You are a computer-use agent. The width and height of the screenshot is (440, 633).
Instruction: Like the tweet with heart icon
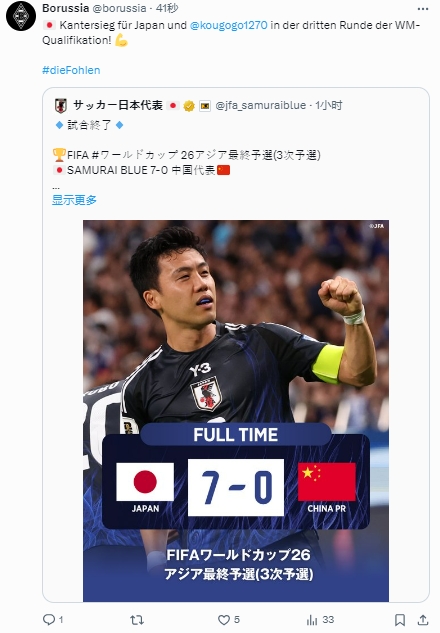click(x=224, y=619)
